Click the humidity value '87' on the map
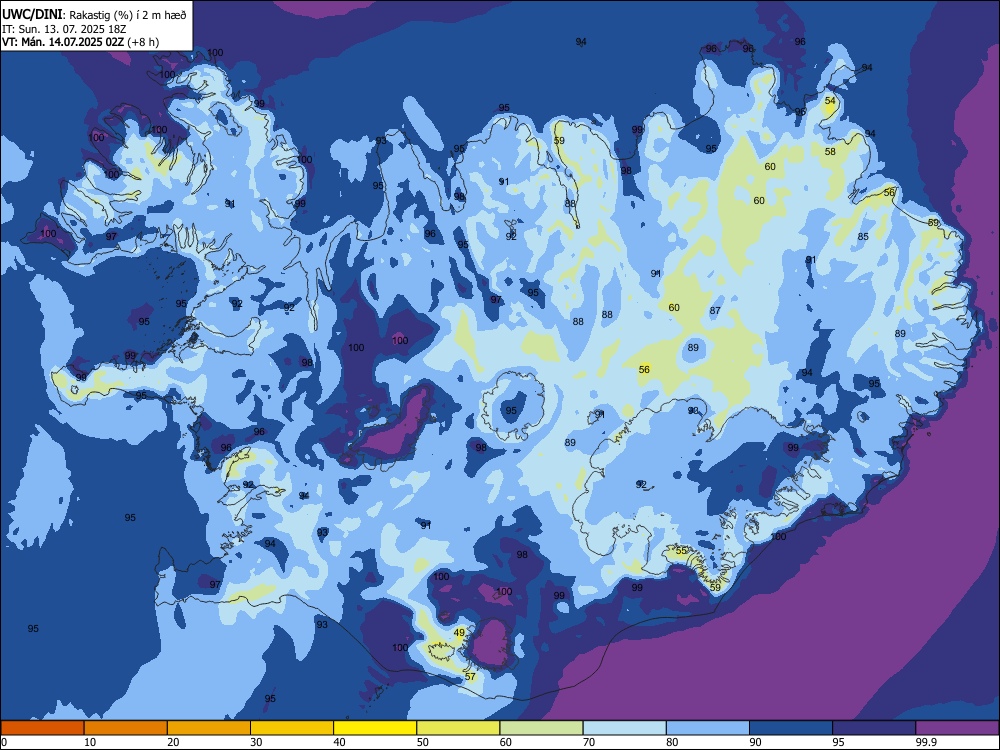The width and height of the screenshot is (1000, 750). click(x=715, y=311)
